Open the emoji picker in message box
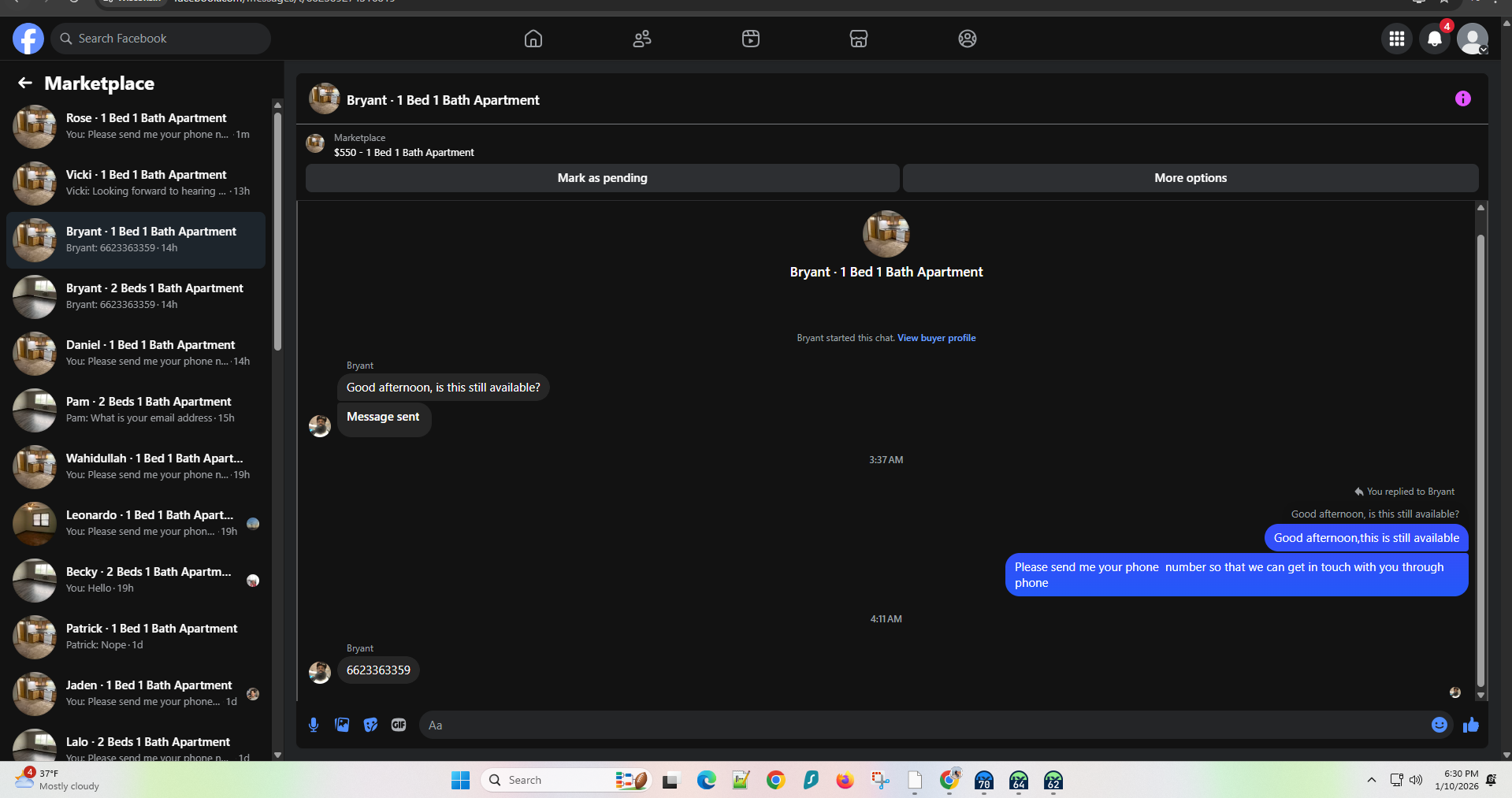This screenshot has width=1512, height=798. click(1440, 725)
